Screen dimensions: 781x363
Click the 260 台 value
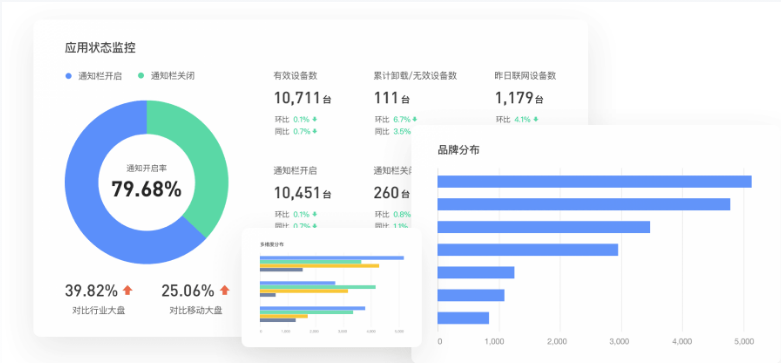(391, 193)
